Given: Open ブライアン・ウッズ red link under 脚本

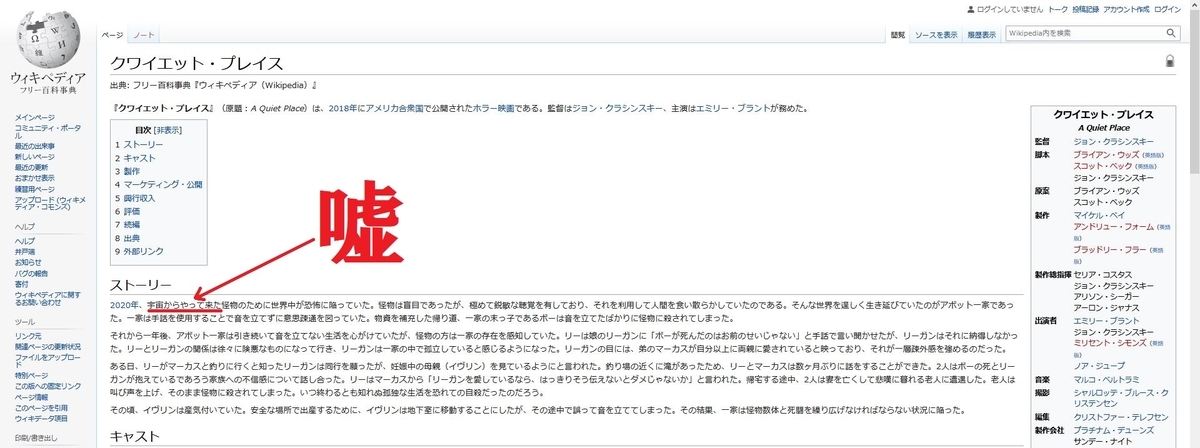Looking at the screenshot, I should (x=1105, y=156).
